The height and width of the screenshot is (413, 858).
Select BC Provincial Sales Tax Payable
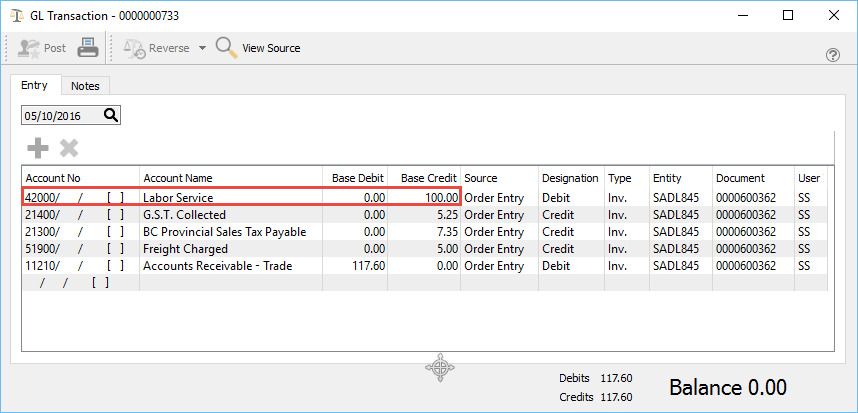pyautogui.click(x=224, y=232)
